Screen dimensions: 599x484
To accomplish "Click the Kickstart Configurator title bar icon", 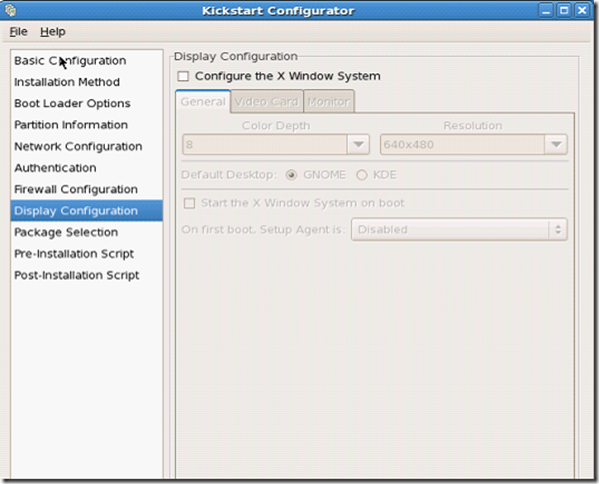I will click(x=10, y=10).
